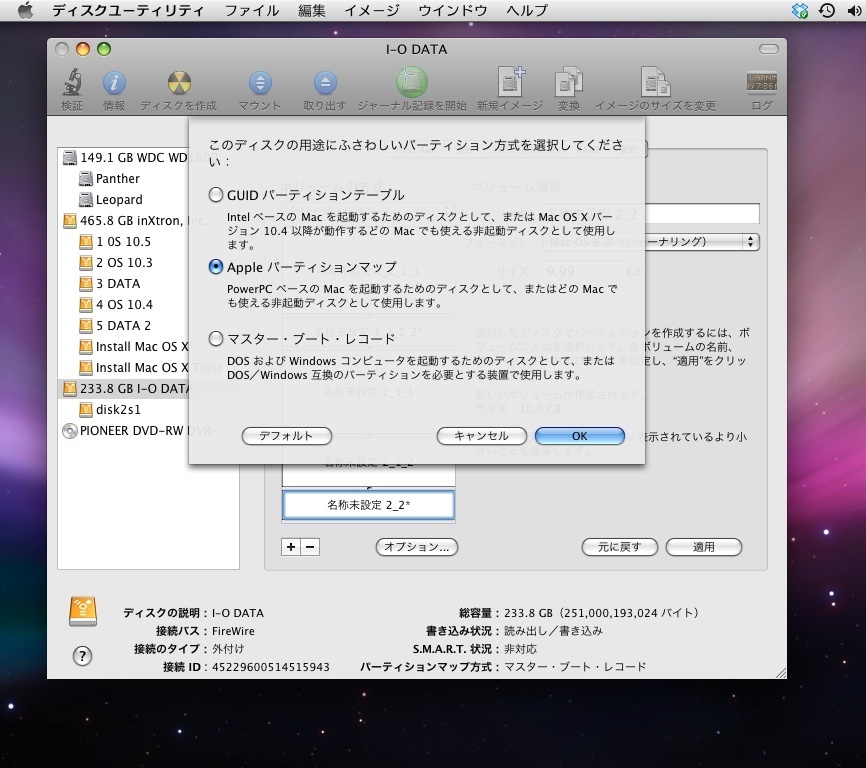Click the キャンセル button
Screen dimensions: 866x768
tap(481, 436)
